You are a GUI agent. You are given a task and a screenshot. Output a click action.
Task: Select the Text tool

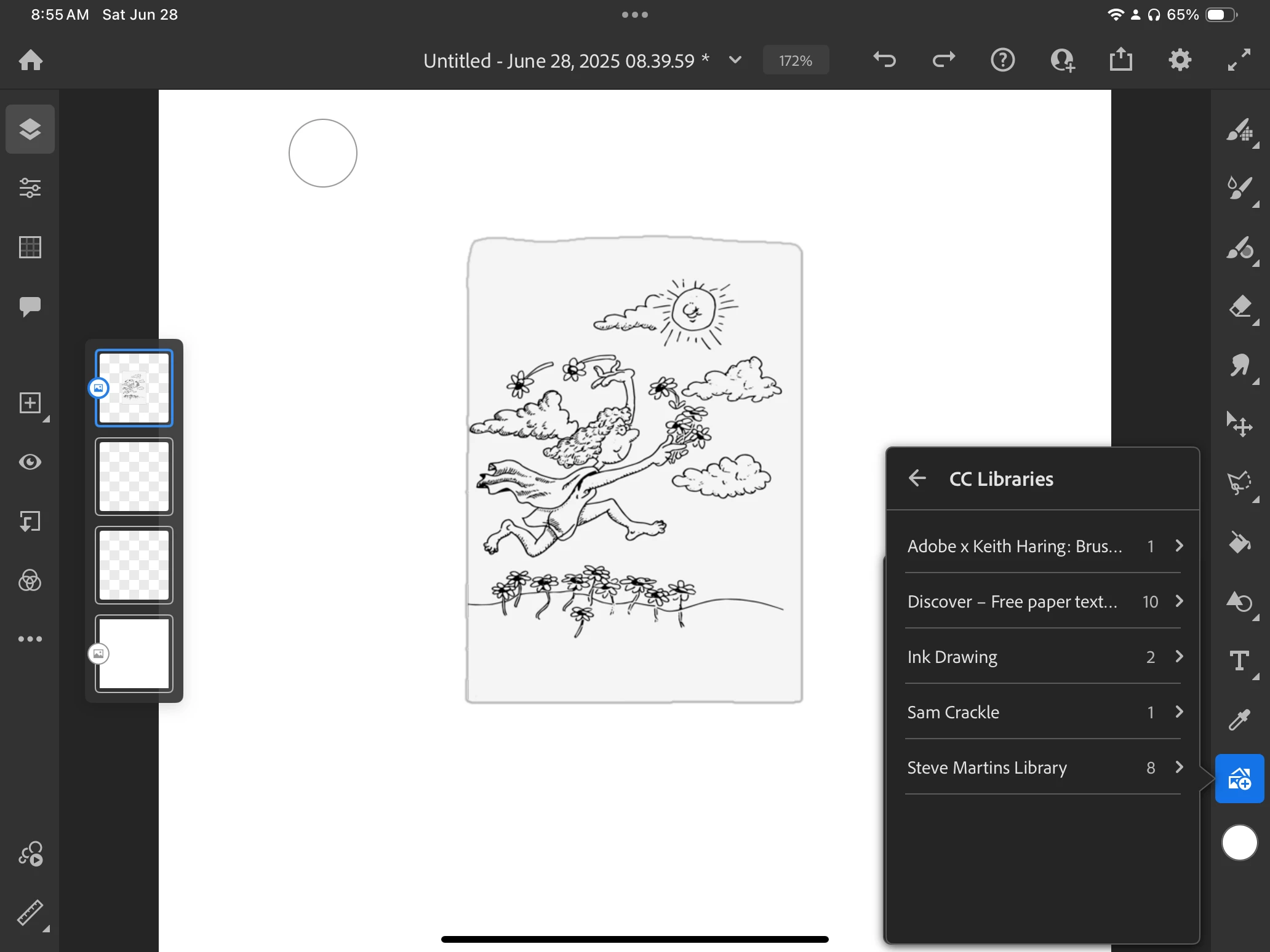coord(1239,661)
